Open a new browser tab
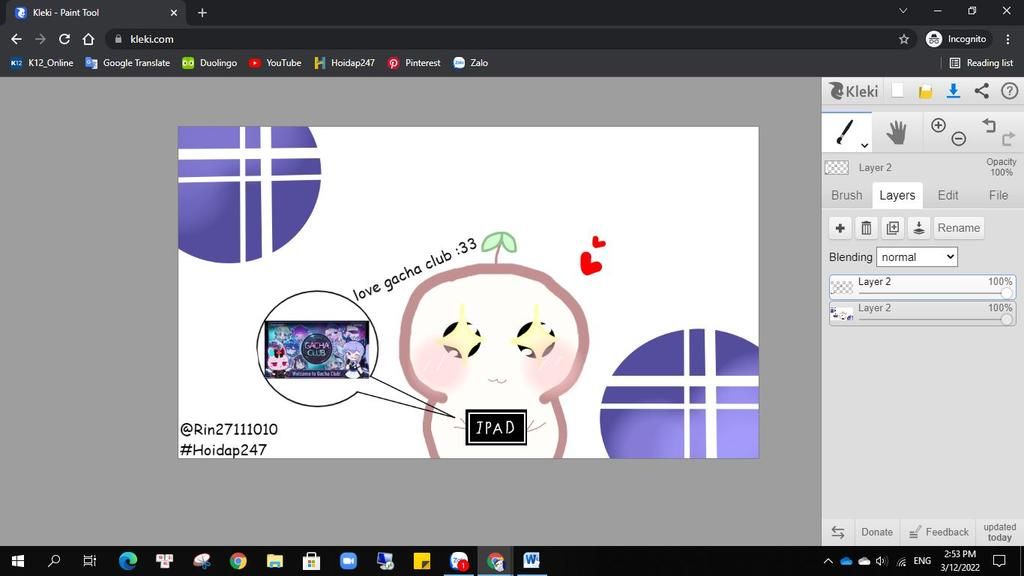Screen dimensions: 1024x576 (x=202, y=12)
